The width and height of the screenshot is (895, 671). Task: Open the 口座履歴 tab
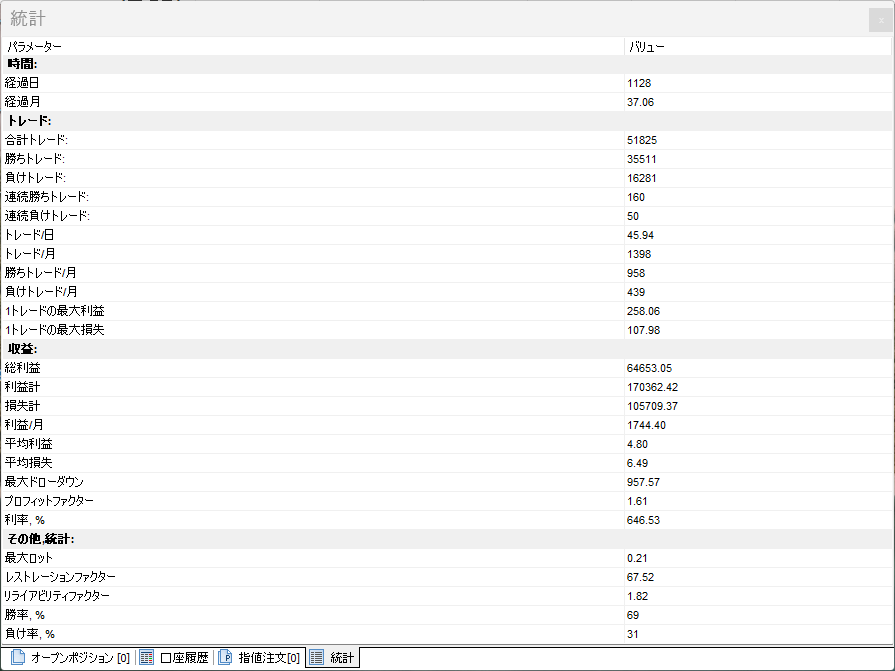[x=184, y=658]
